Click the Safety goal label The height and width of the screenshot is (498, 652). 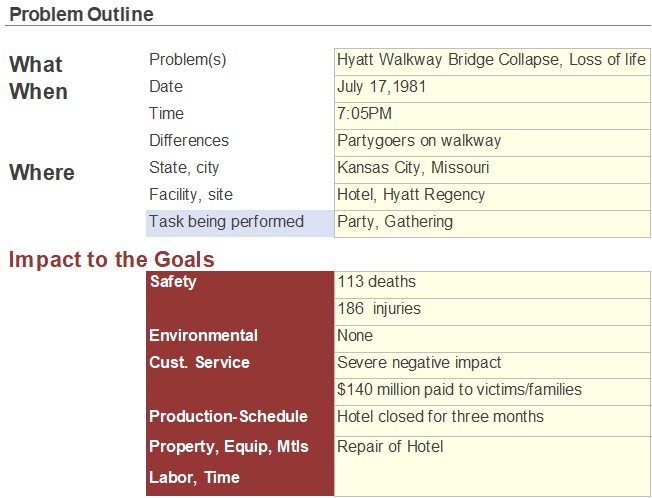coord(173,281)
